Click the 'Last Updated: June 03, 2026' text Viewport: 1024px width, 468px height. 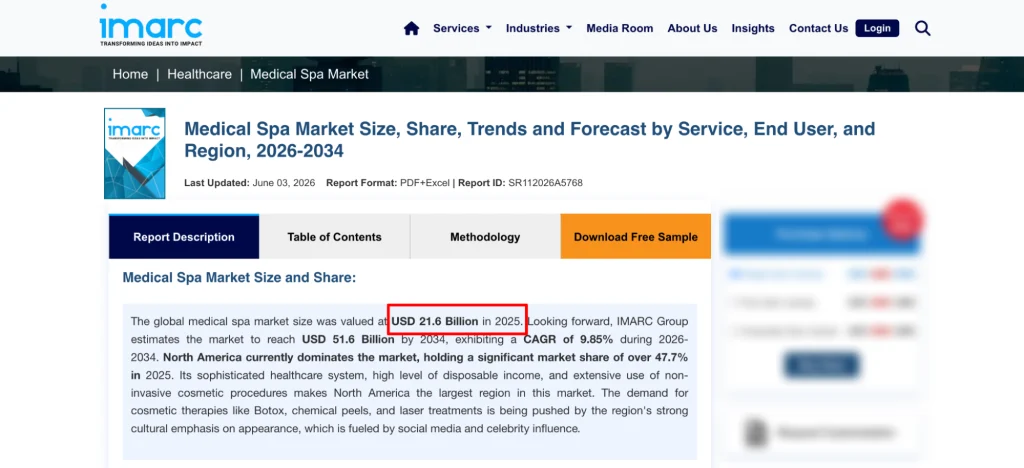tap(249, 183)
